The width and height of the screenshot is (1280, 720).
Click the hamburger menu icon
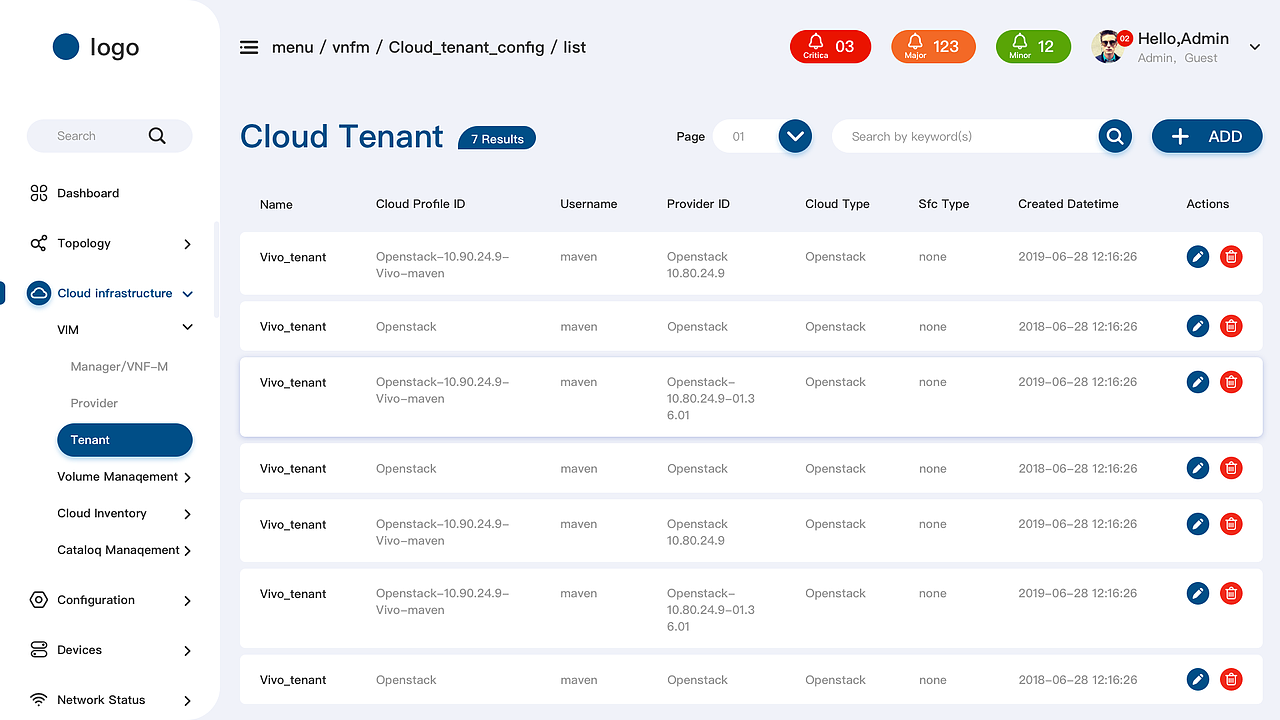[249, 47]
